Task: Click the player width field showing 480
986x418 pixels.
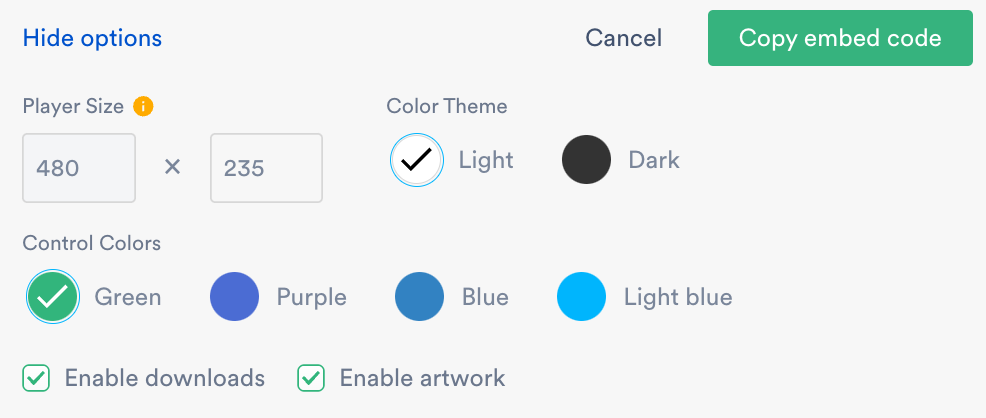Action: pos(79,168)
